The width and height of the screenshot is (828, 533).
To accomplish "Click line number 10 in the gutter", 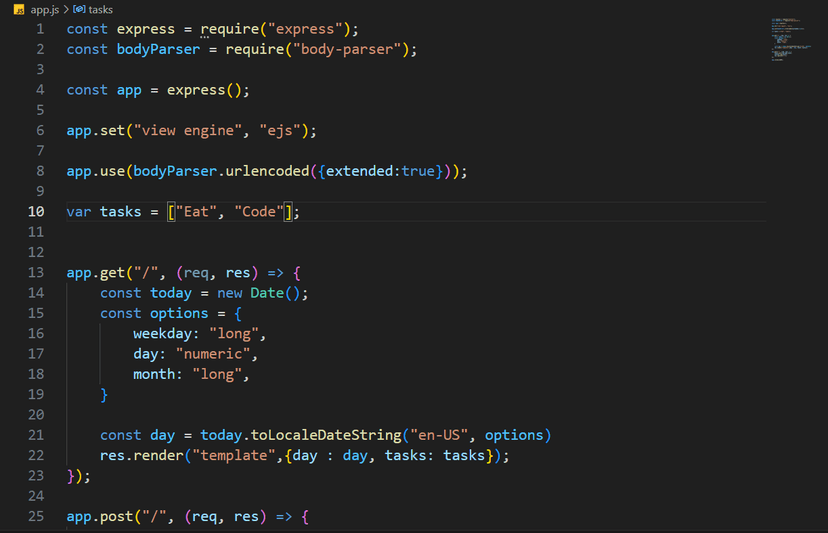I will pyautogui.click(x=36, y=212).
